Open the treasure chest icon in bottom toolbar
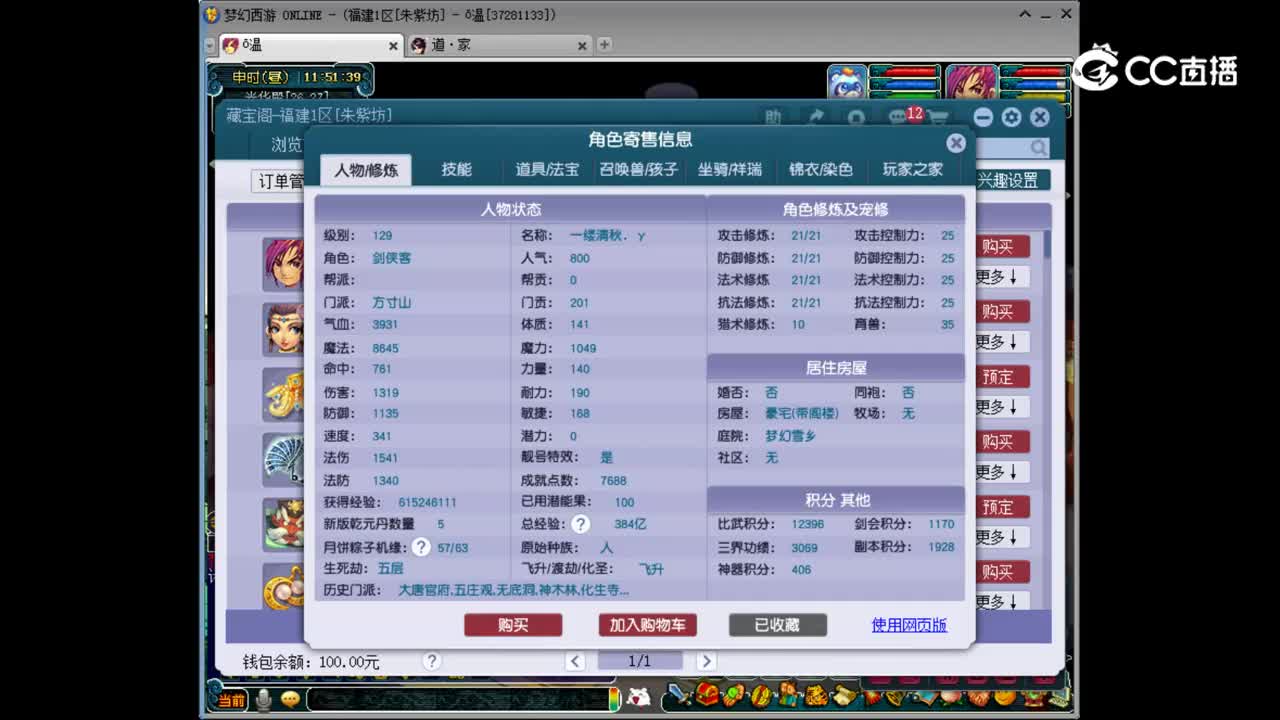 tap(707, 694)
